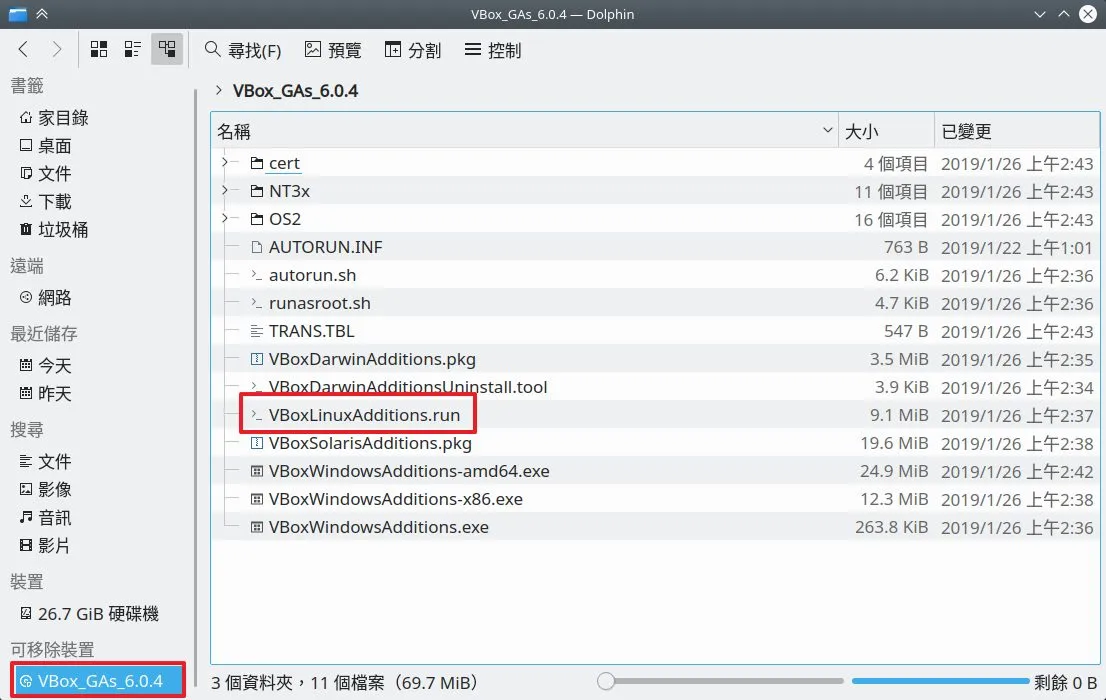Open 網路 network place
Viewport: 1106px width, 700px height.
[46, 298]
